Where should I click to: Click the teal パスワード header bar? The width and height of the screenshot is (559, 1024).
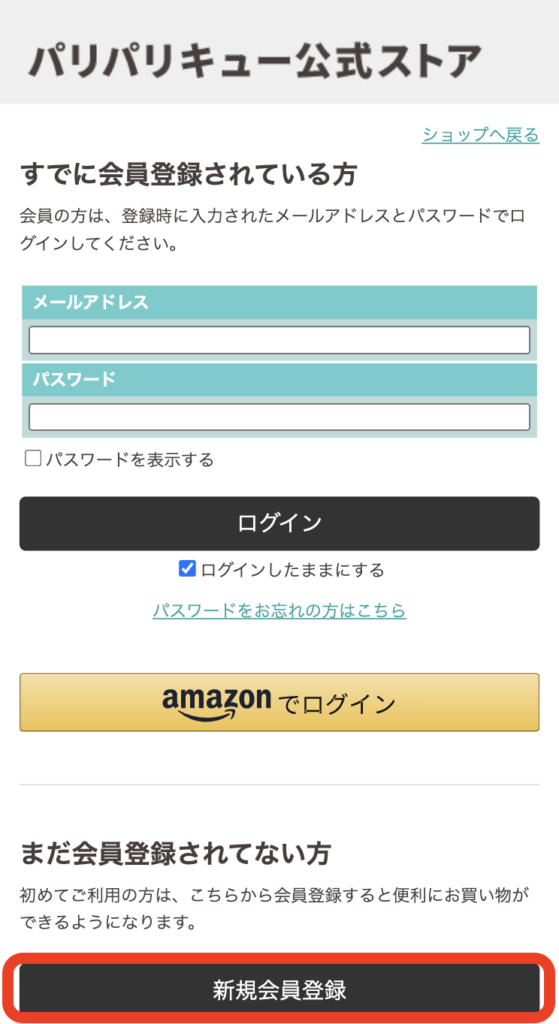(x=280, y=379)
